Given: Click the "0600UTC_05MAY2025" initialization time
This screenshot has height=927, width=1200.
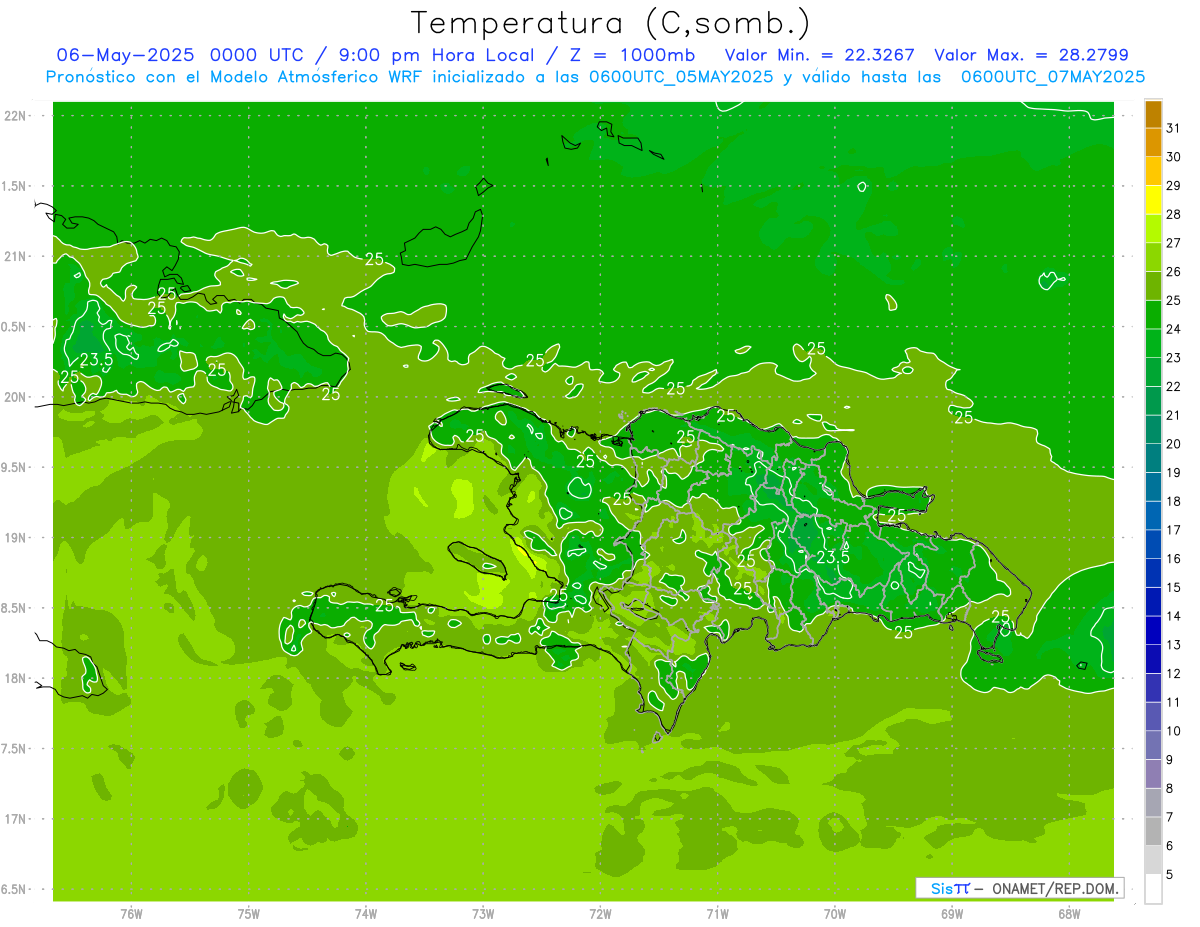Looking at the screenshot, I should point(680,76).
